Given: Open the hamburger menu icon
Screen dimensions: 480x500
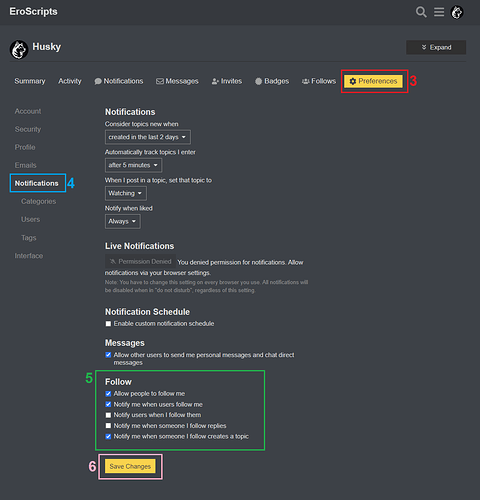Looking at the screenshot, I should point(439,12).
